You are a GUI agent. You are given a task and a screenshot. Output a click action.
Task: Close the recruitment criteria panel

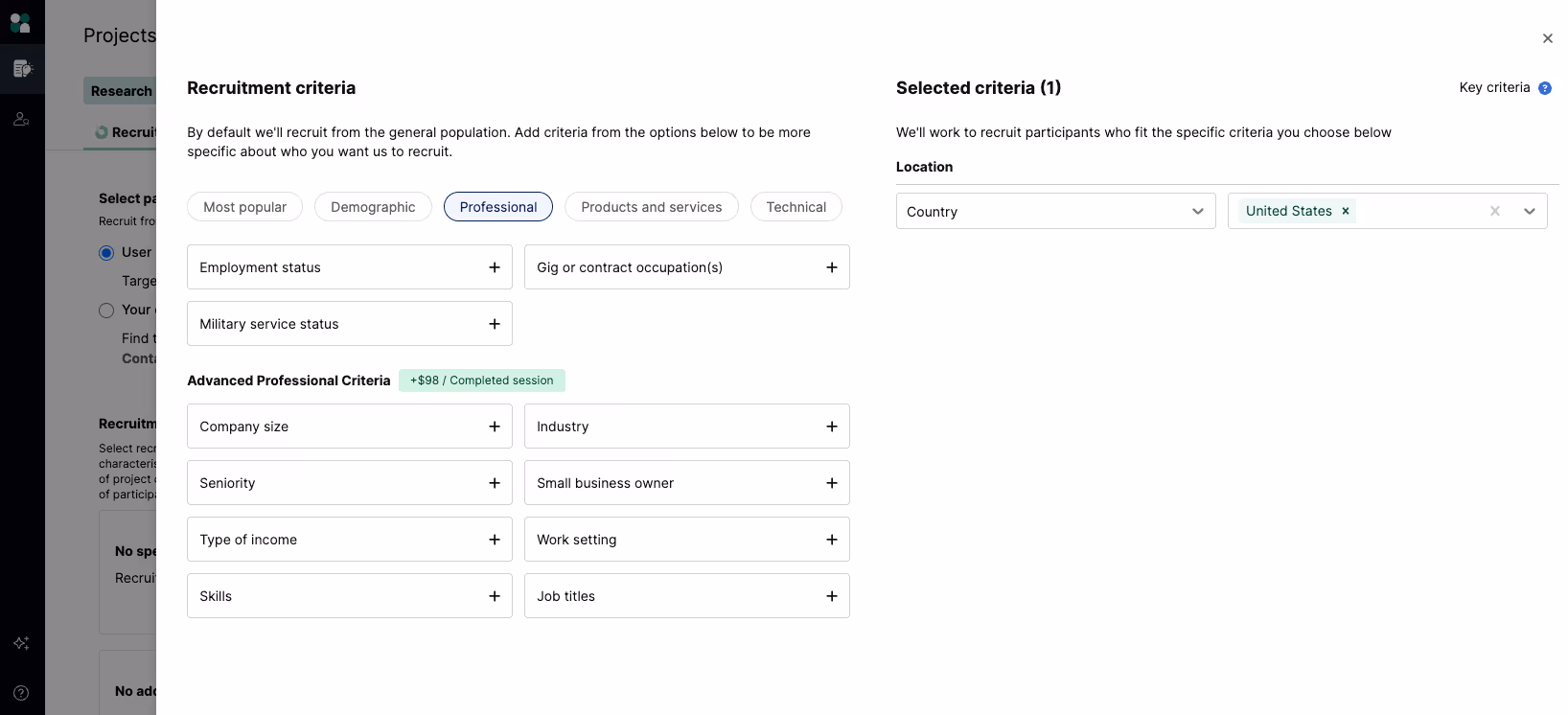coord(1548,38)
